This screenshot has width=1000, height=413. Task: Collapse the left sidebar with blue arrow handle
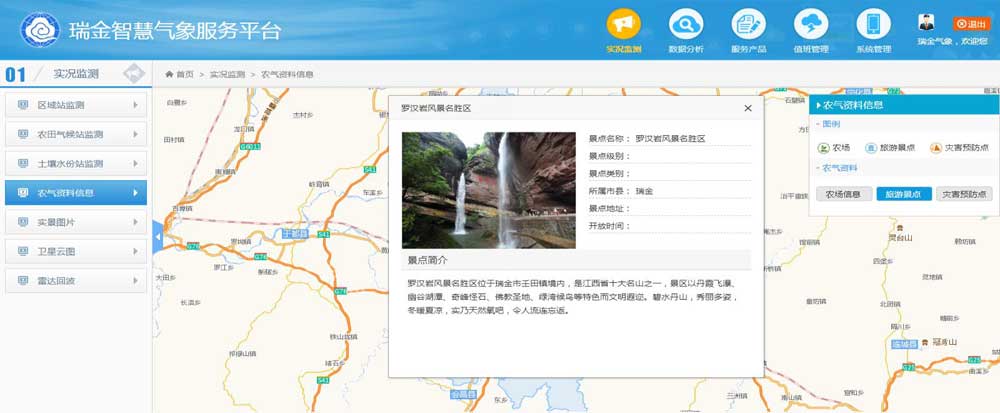click(x=157, y=236)
